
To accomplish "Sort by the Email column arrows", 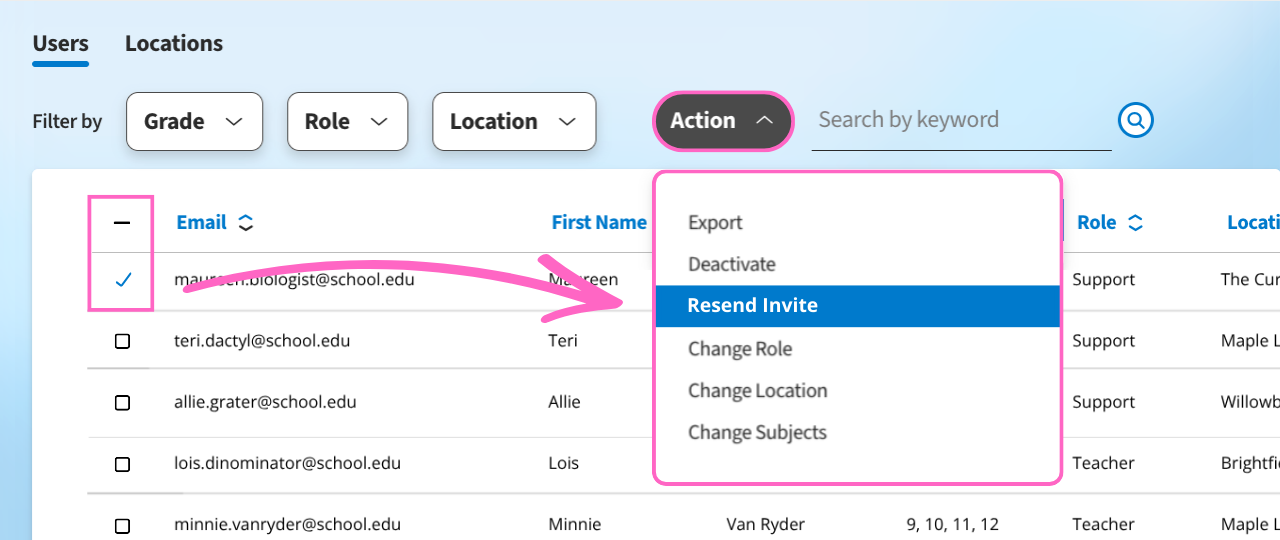I will click(x=245, y=223).
